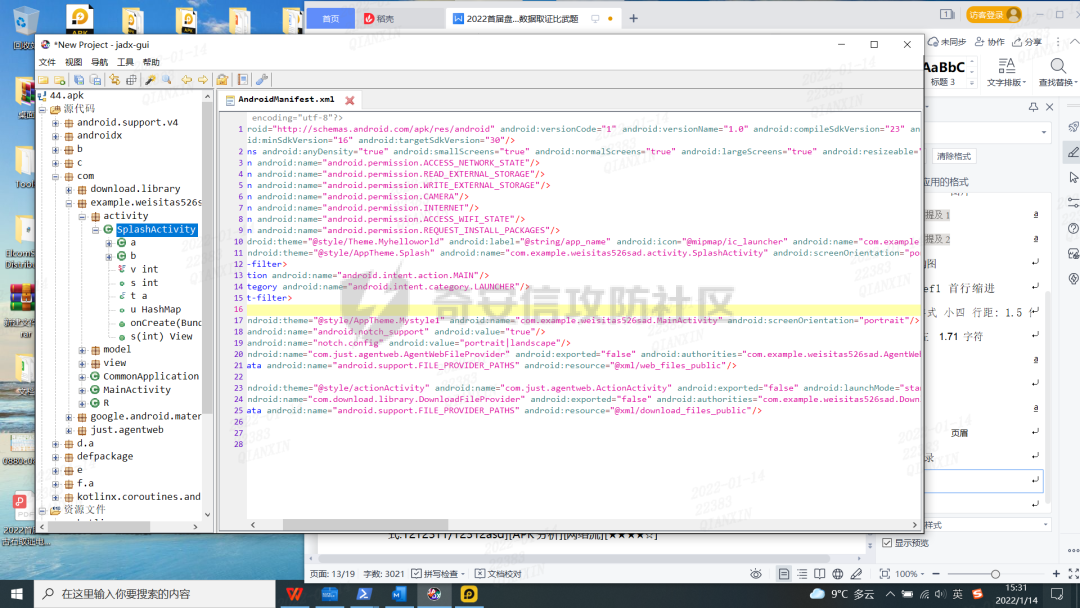
Task: Click the forward navigation arrow in jadx
Action: point(203,80)
